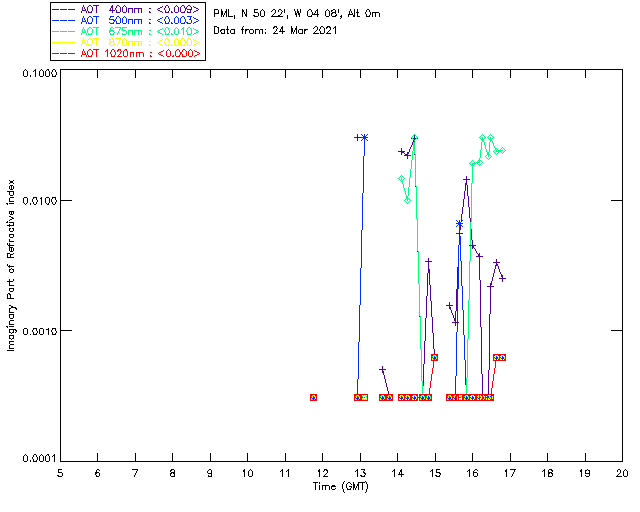Click the 0.0100 y-axis tick label

(39, 200)
